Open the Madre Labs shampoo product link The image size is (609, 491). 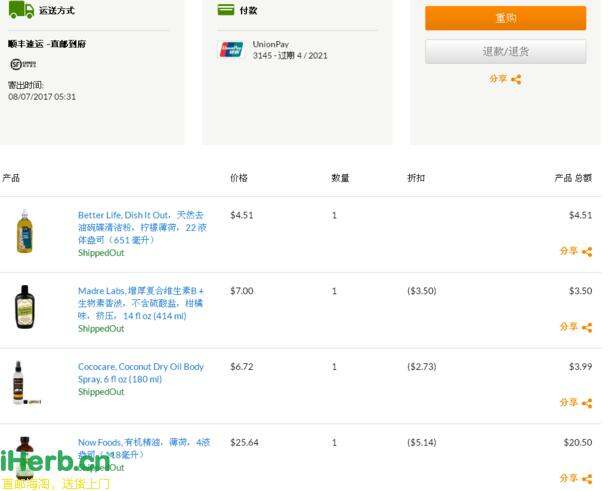point(141,303)
